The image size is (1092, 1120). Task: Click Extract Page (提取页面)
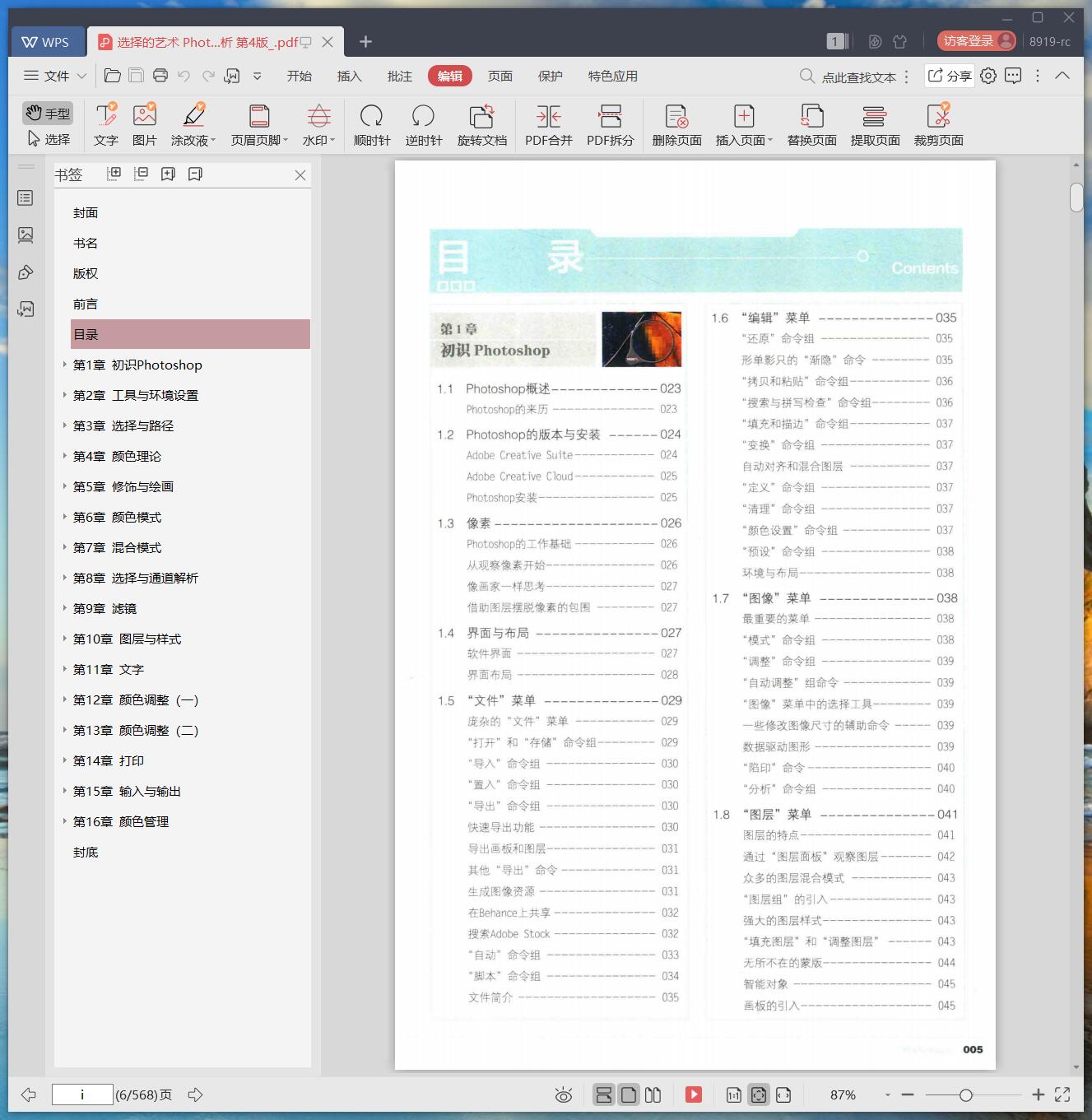coord(876,125)
